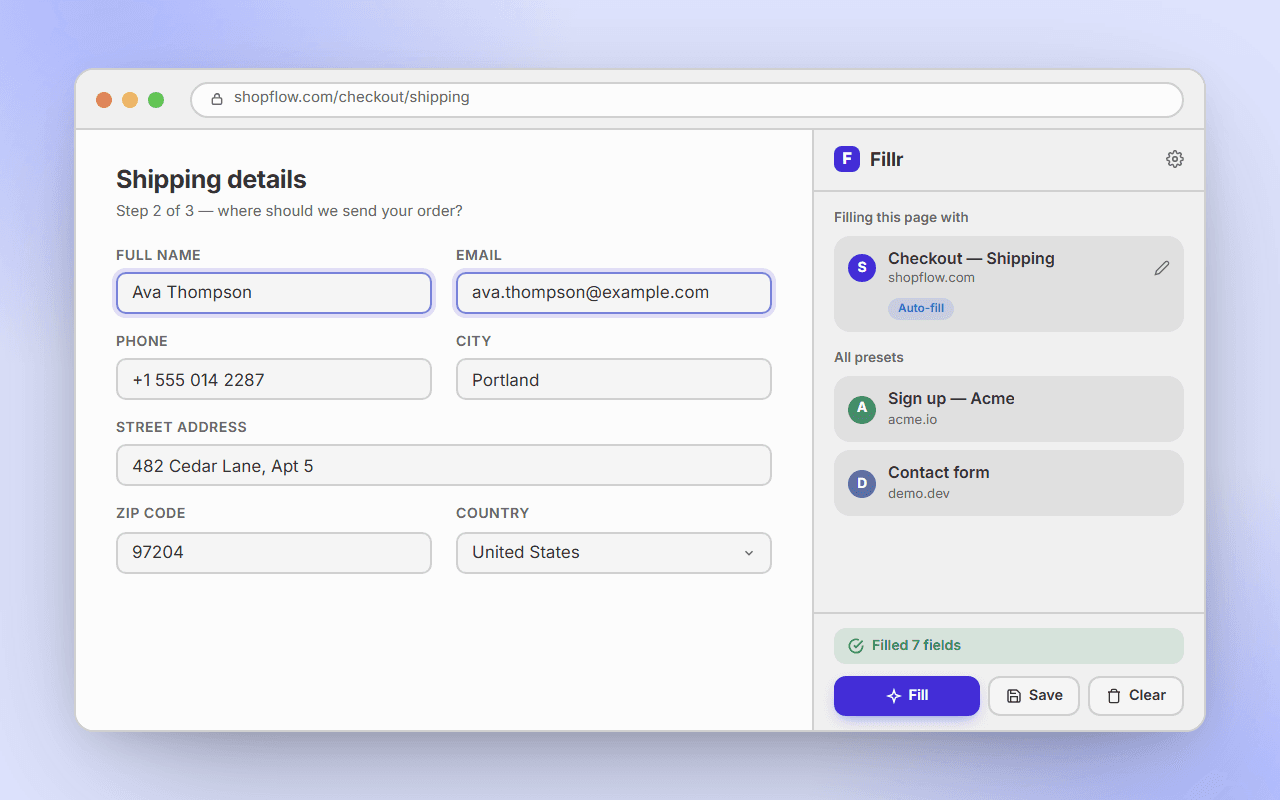This screenshot has width=1280, height=800.
Task: Click the padlock icon in address bar
Action: point(217,98)
